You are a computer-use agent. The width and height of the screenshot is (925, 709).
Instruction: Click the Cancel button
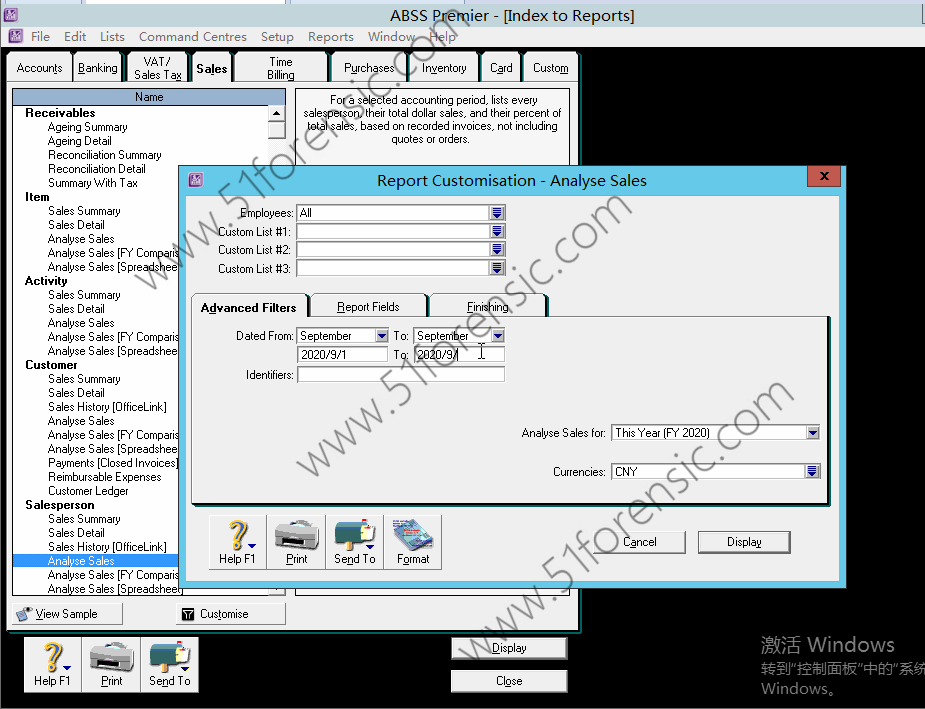pos(639,541)
